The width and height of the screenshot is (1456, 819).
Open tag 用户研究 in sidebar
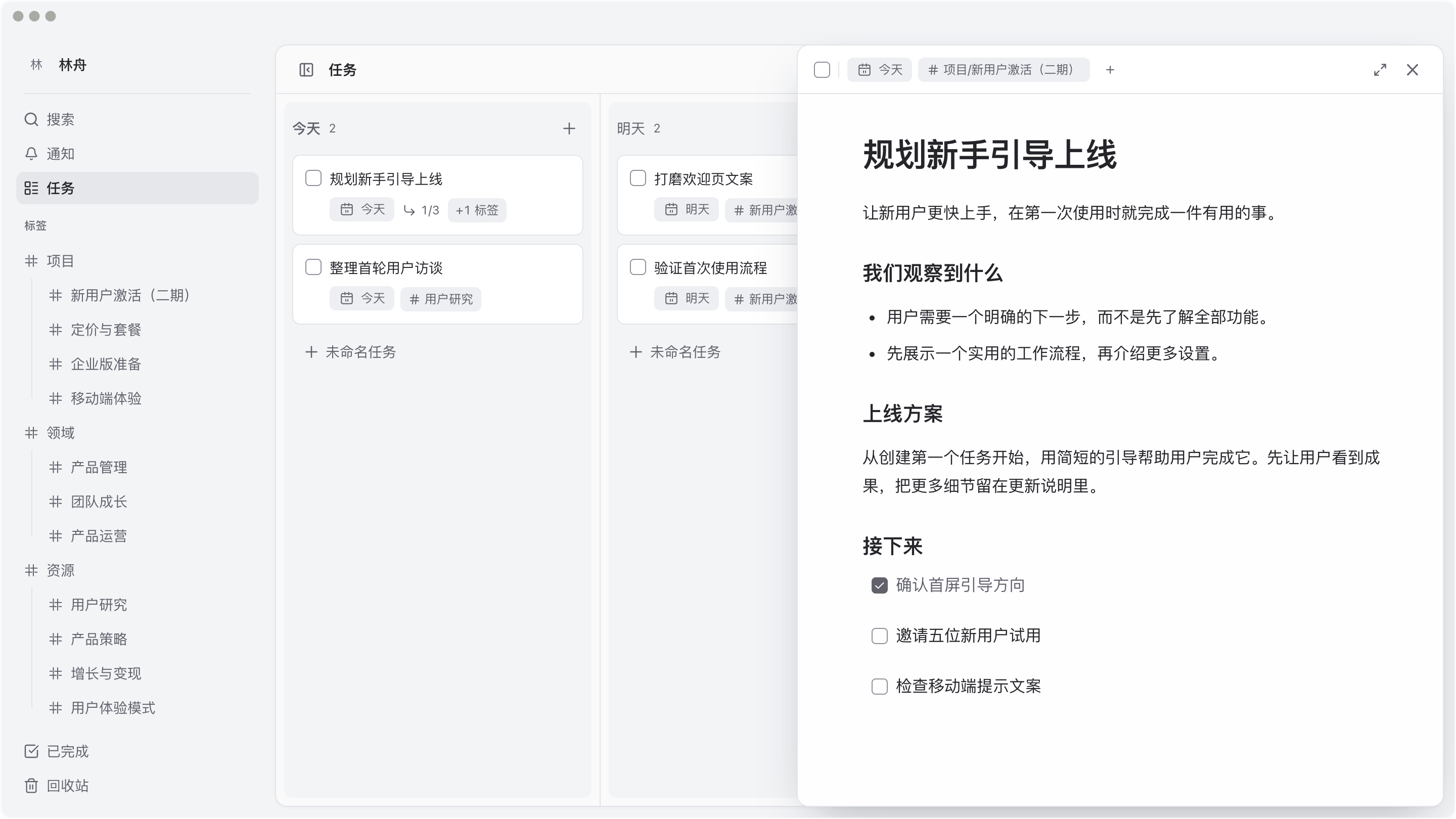click(x=99, y=605)
